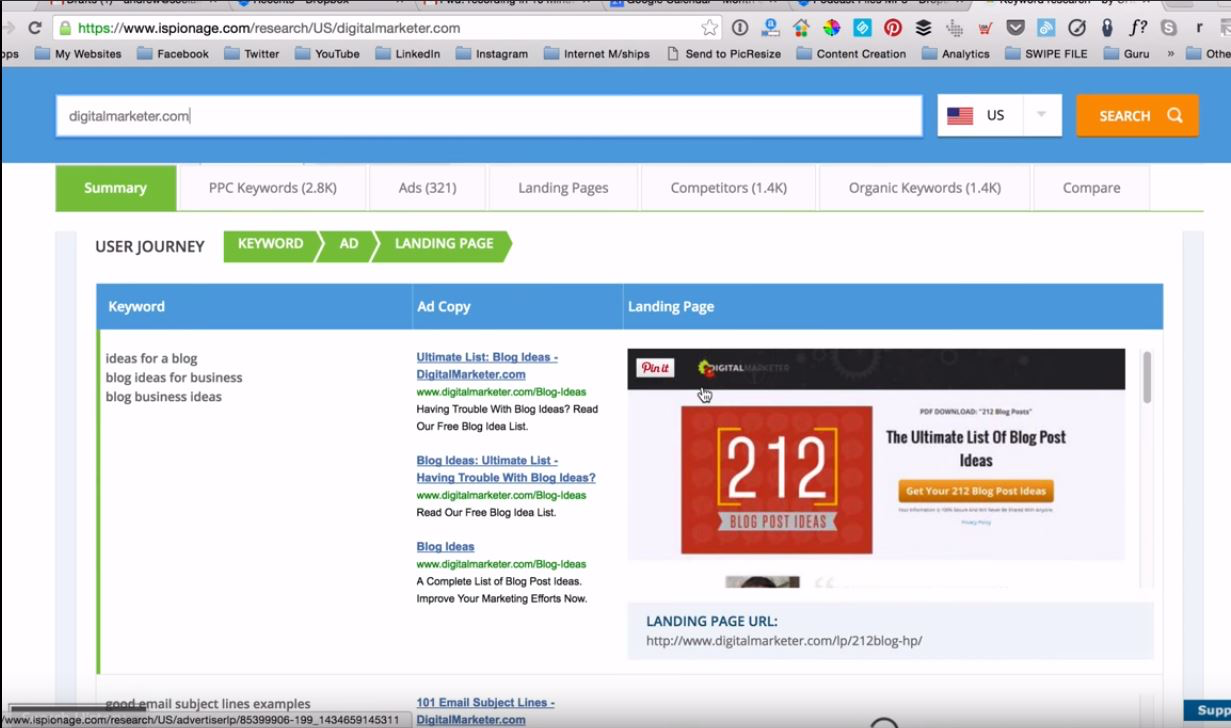Open the SWIPE FILE bookmarks folder

(x=1046, y=54)
